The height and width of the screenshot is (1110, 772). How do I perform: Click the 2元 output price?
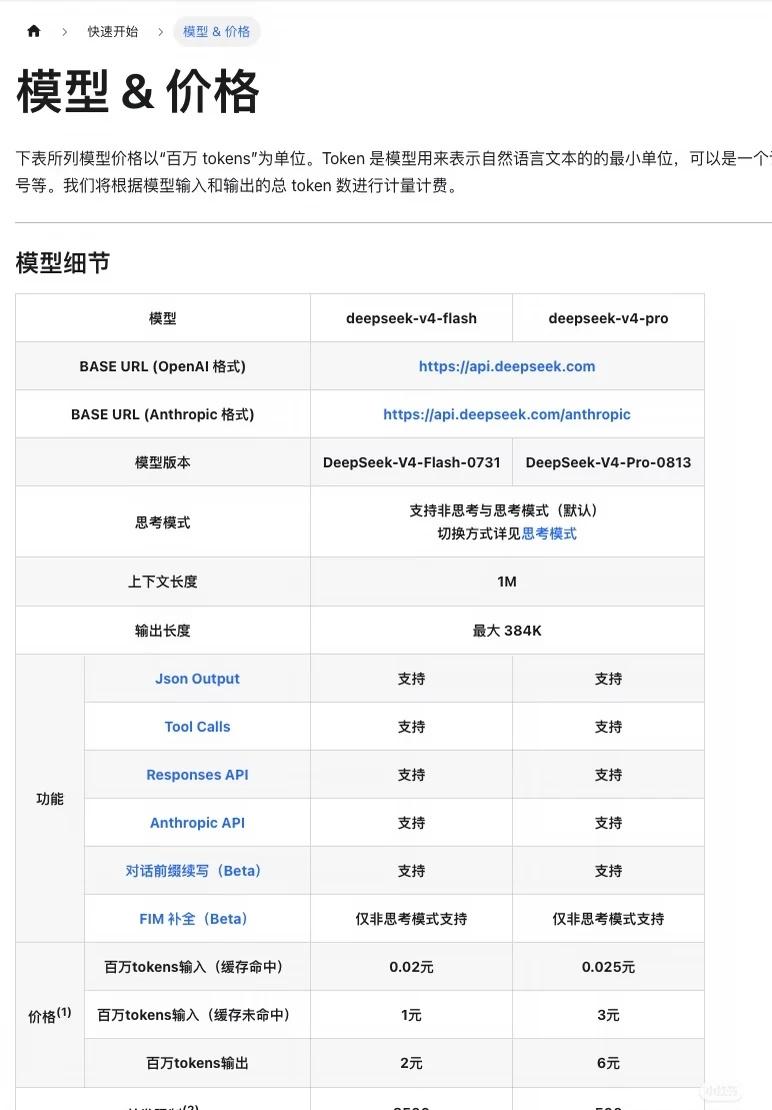(411, 1063)
